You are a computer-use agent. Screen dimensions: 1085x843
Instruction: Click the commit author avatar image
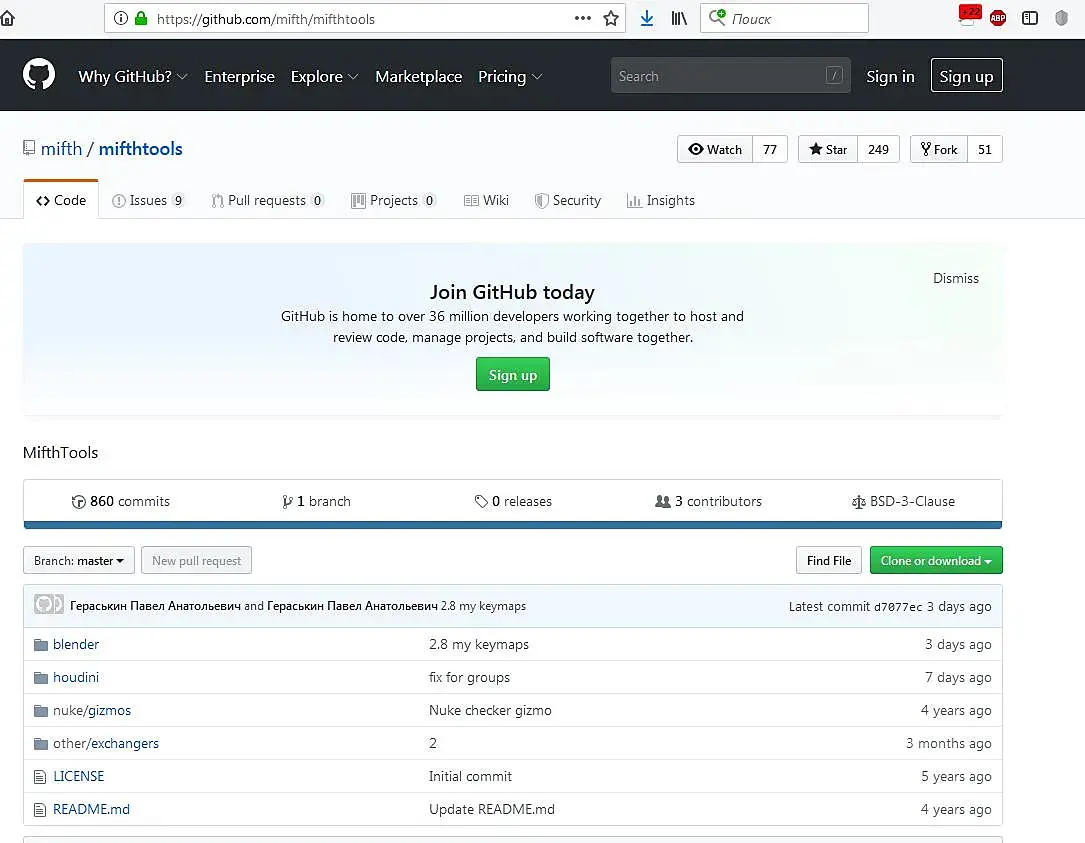(x=48, y=604)
